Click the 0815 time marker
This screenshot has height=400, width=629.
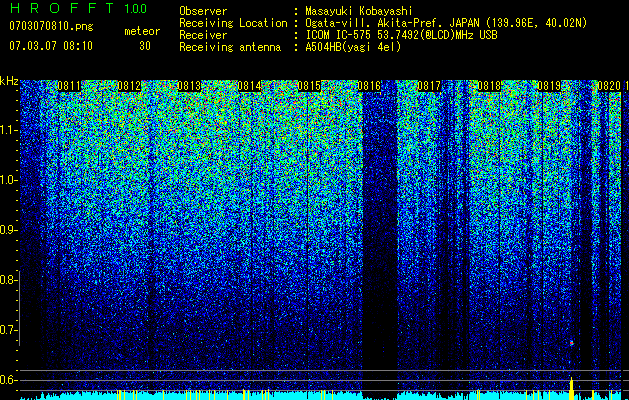tap(309, 86)
